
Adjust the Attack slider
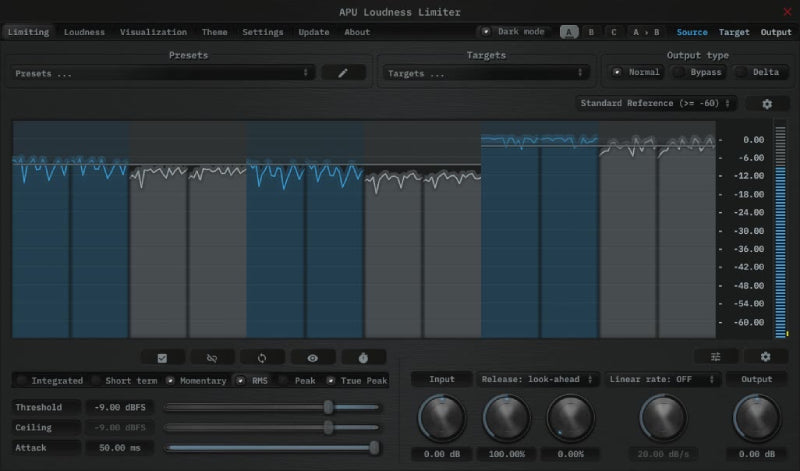click(272, 448)
